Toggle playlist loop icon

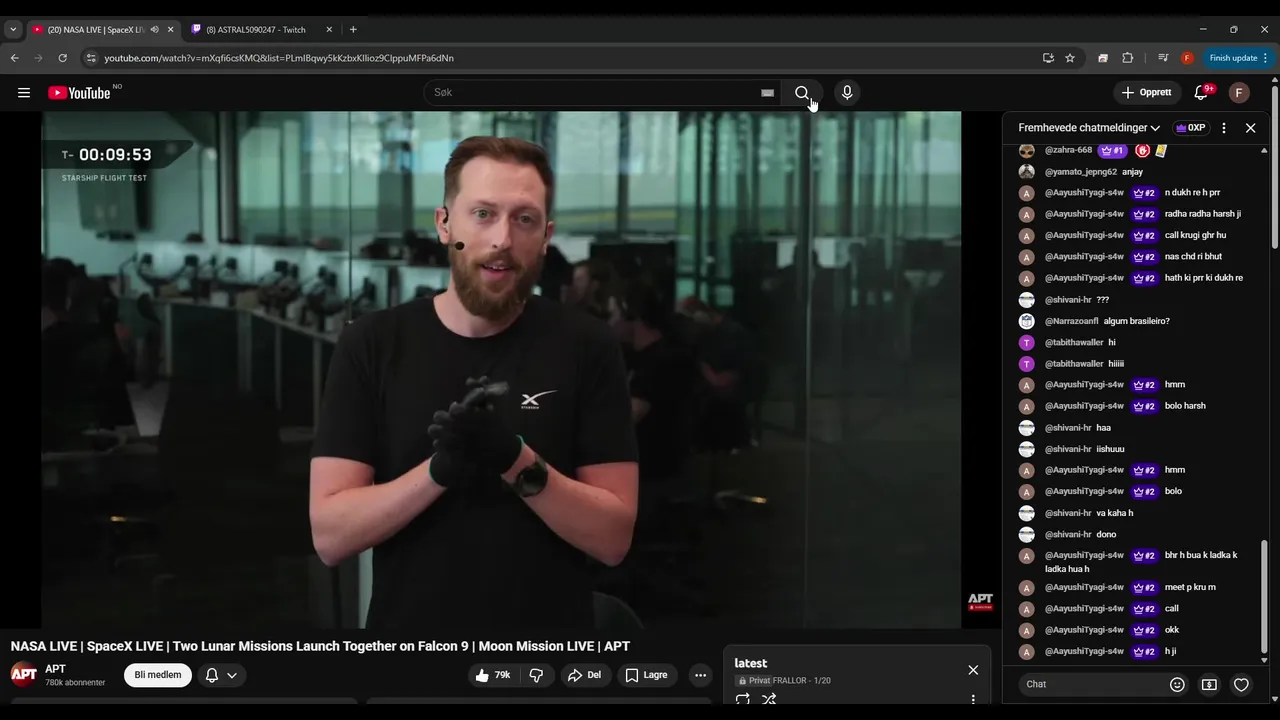(x=742, y=700)
